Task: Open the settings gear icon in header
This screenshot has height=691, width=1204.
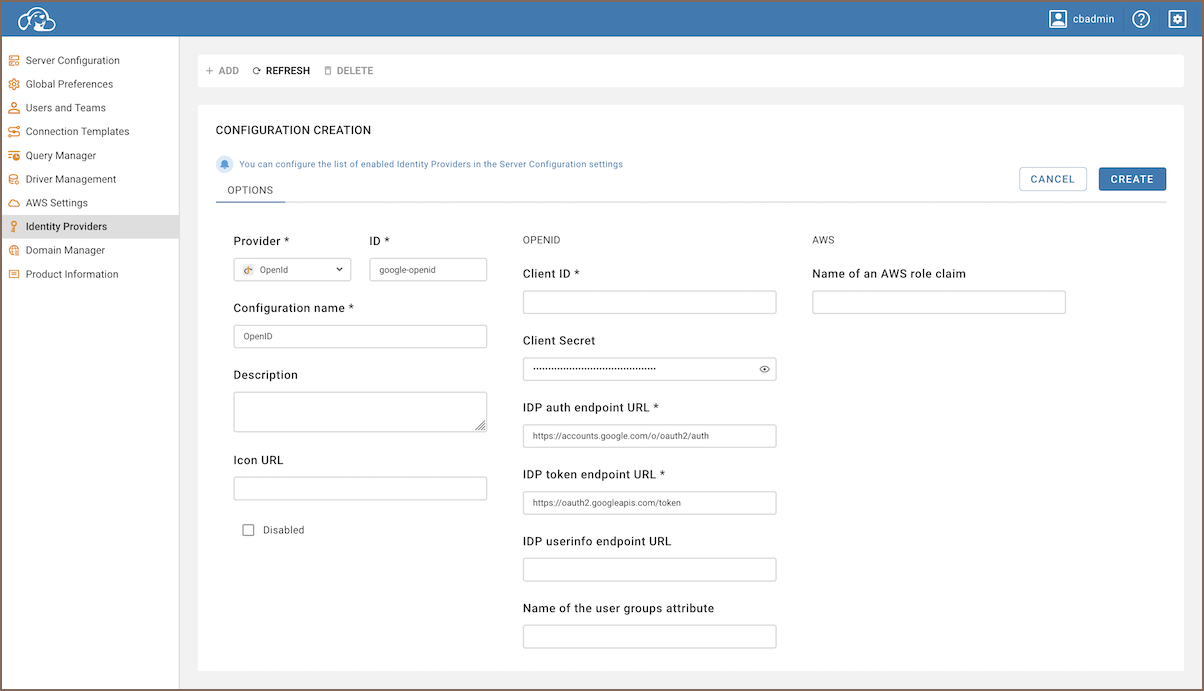Action: coord(1177,19)
